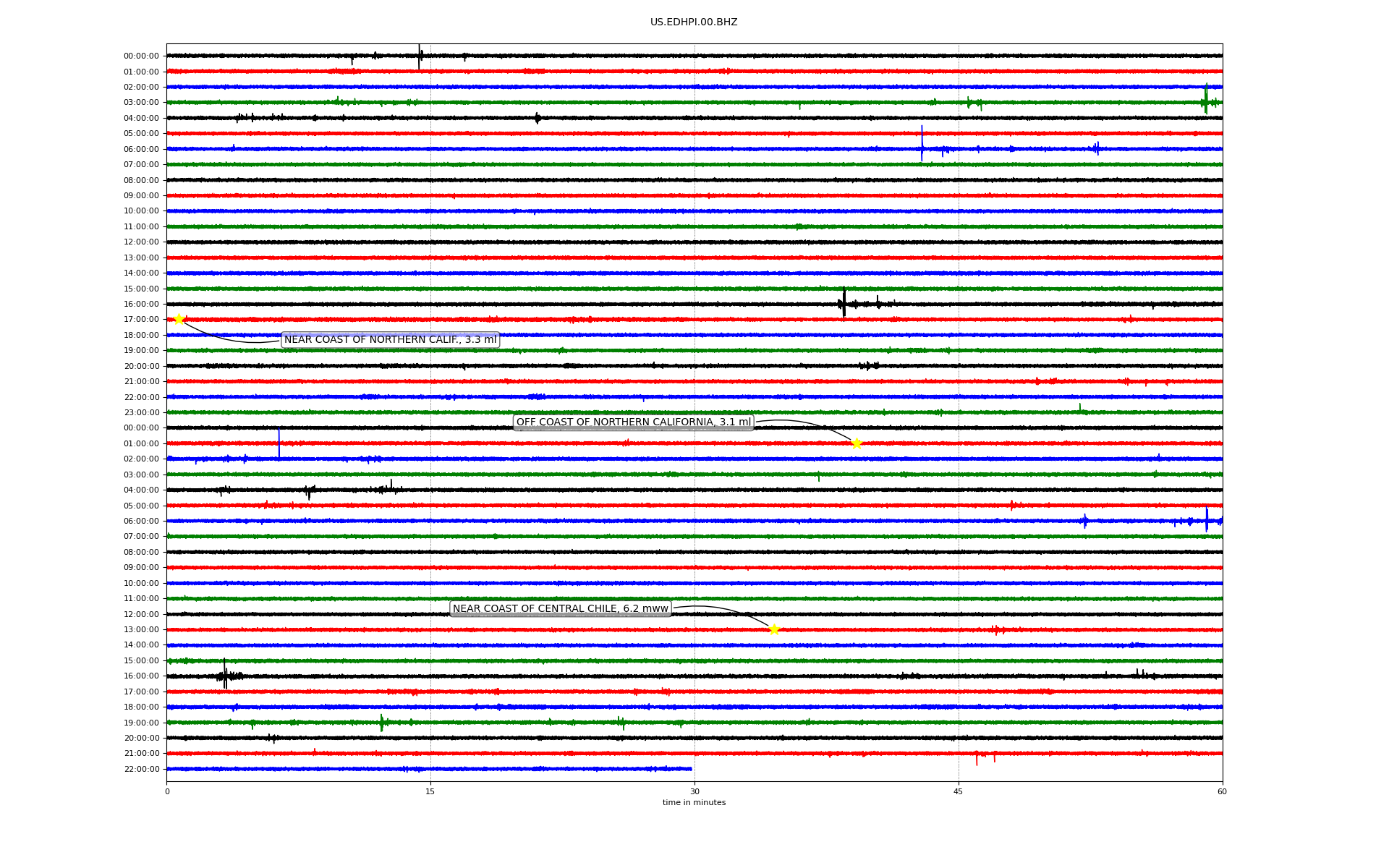
Task: Click the US.EDHPI.00.BHZ plot title
Action: tap(693, 22)
